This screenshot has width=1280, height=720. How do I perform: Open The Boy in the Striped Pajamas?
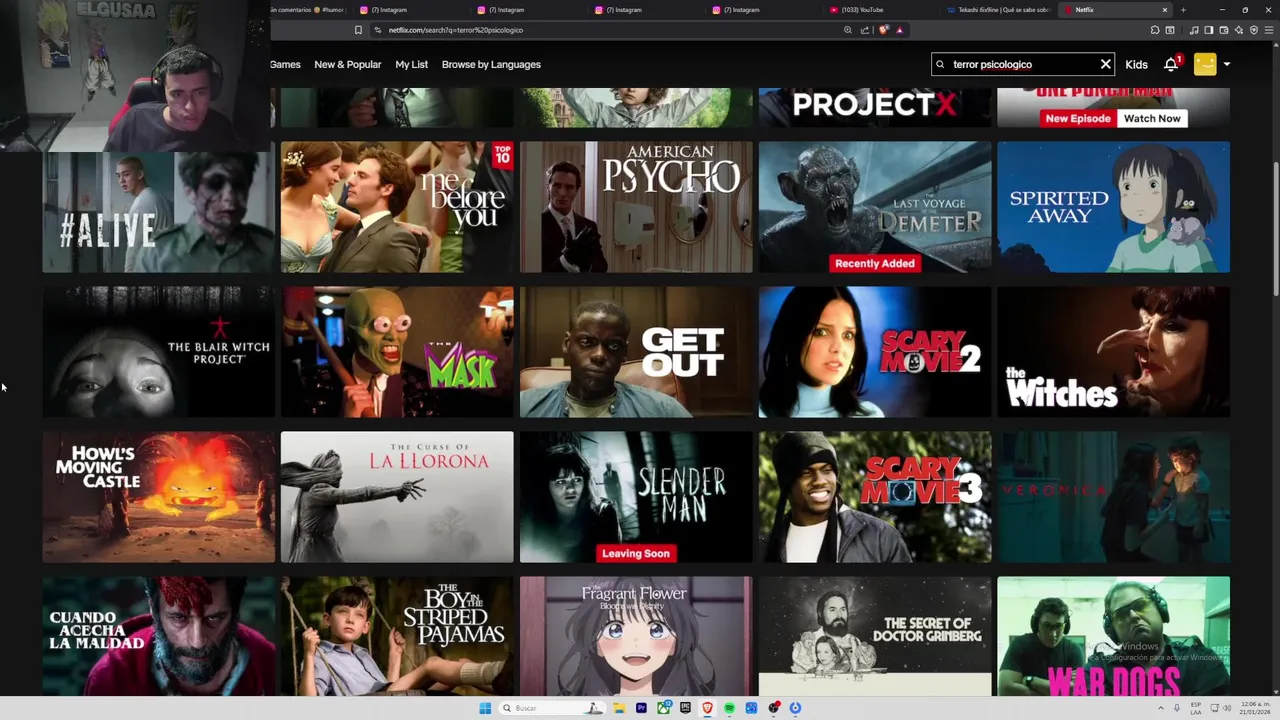(397, 636)
